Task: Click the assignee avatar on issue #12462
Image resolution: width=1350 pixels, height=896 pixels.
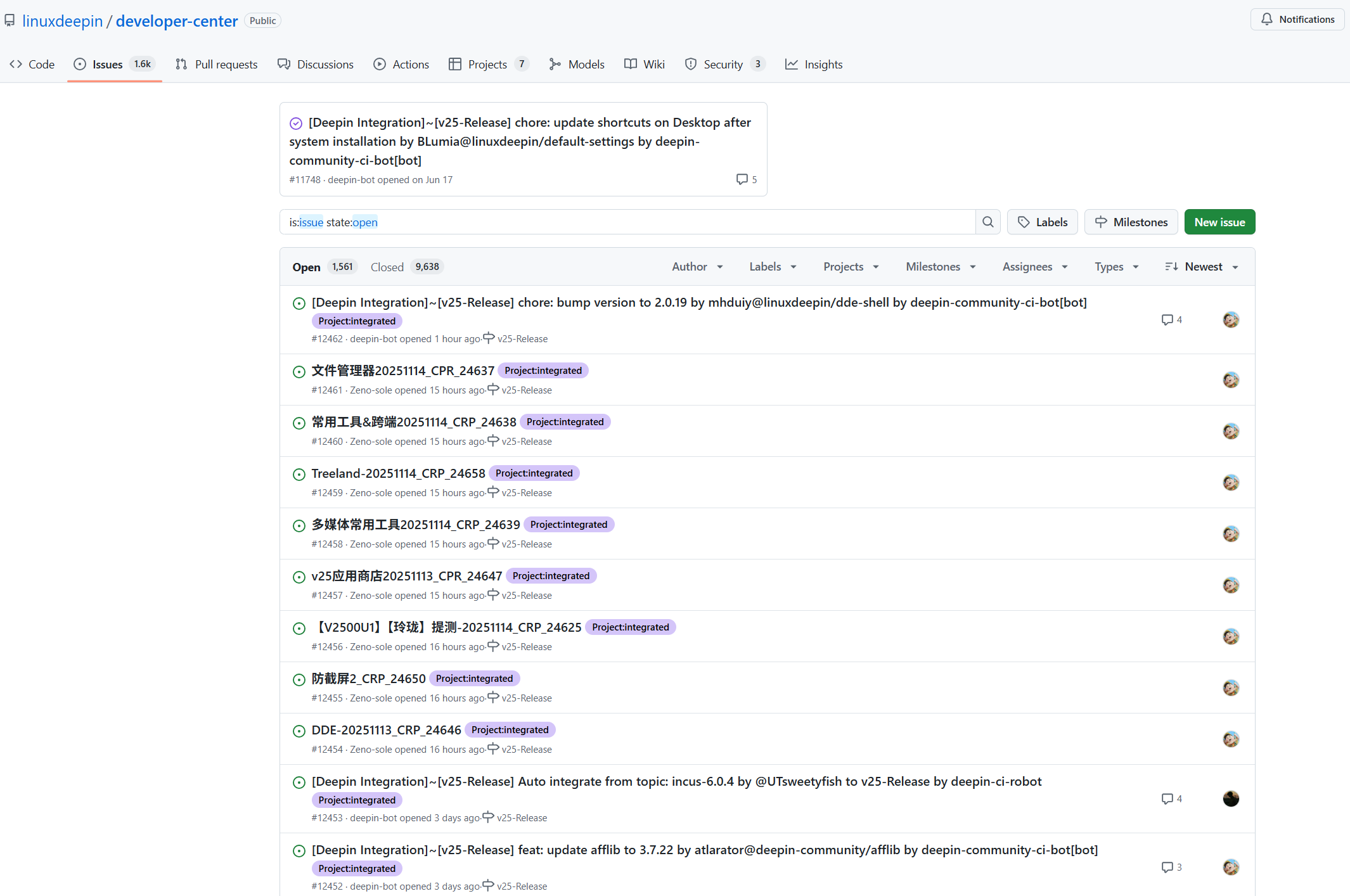Action: pyautogui.click(x=1231, y=320)
